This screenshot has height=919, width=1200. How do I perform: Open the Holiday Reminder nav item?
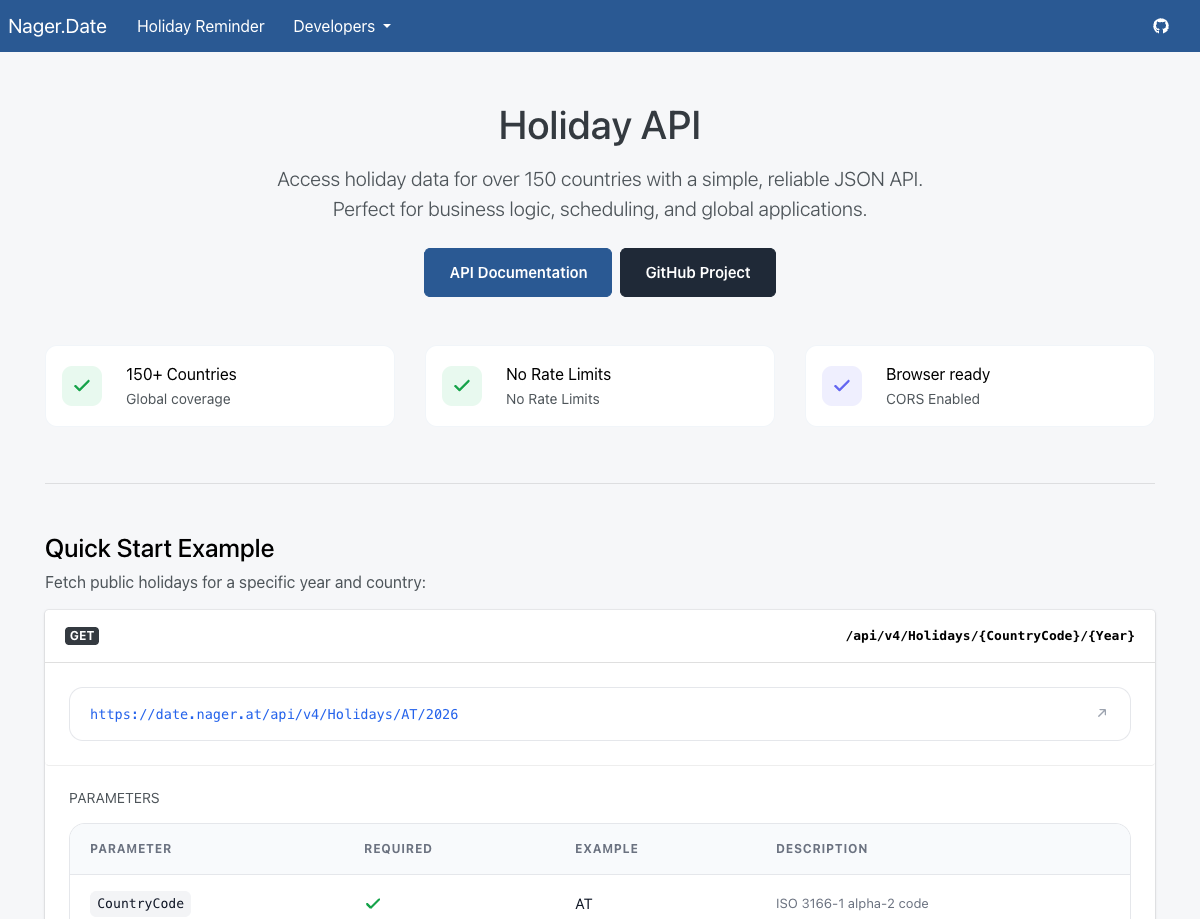(201, 26)
